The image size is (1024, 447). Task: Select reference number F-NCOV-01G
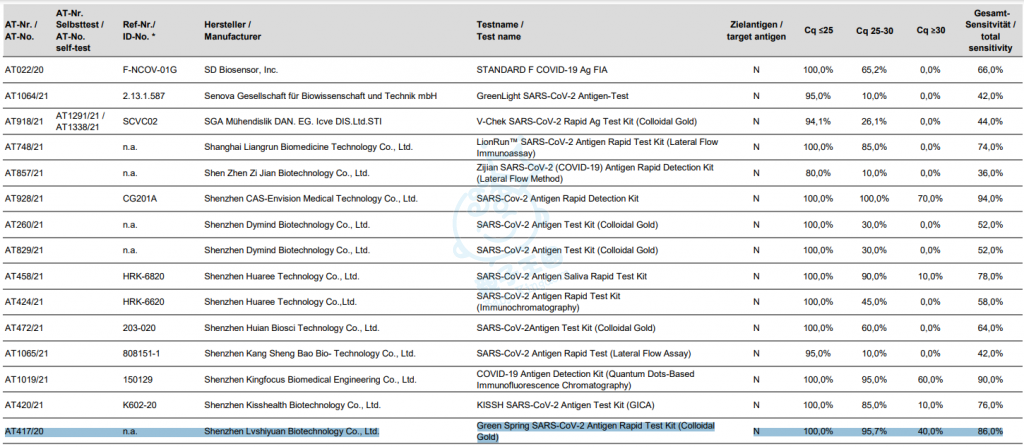149,69
